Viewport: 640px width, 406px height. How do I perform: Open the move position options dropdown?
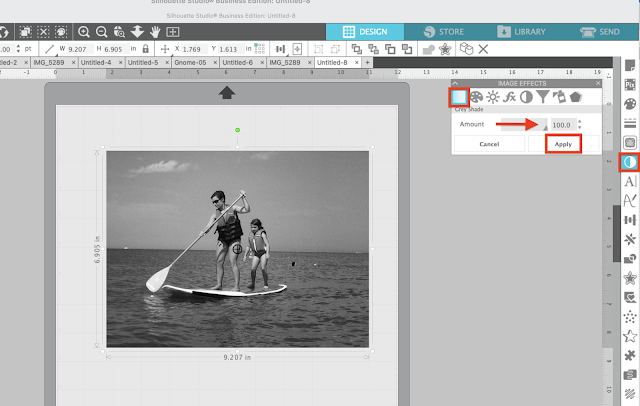tap(165, 49)
